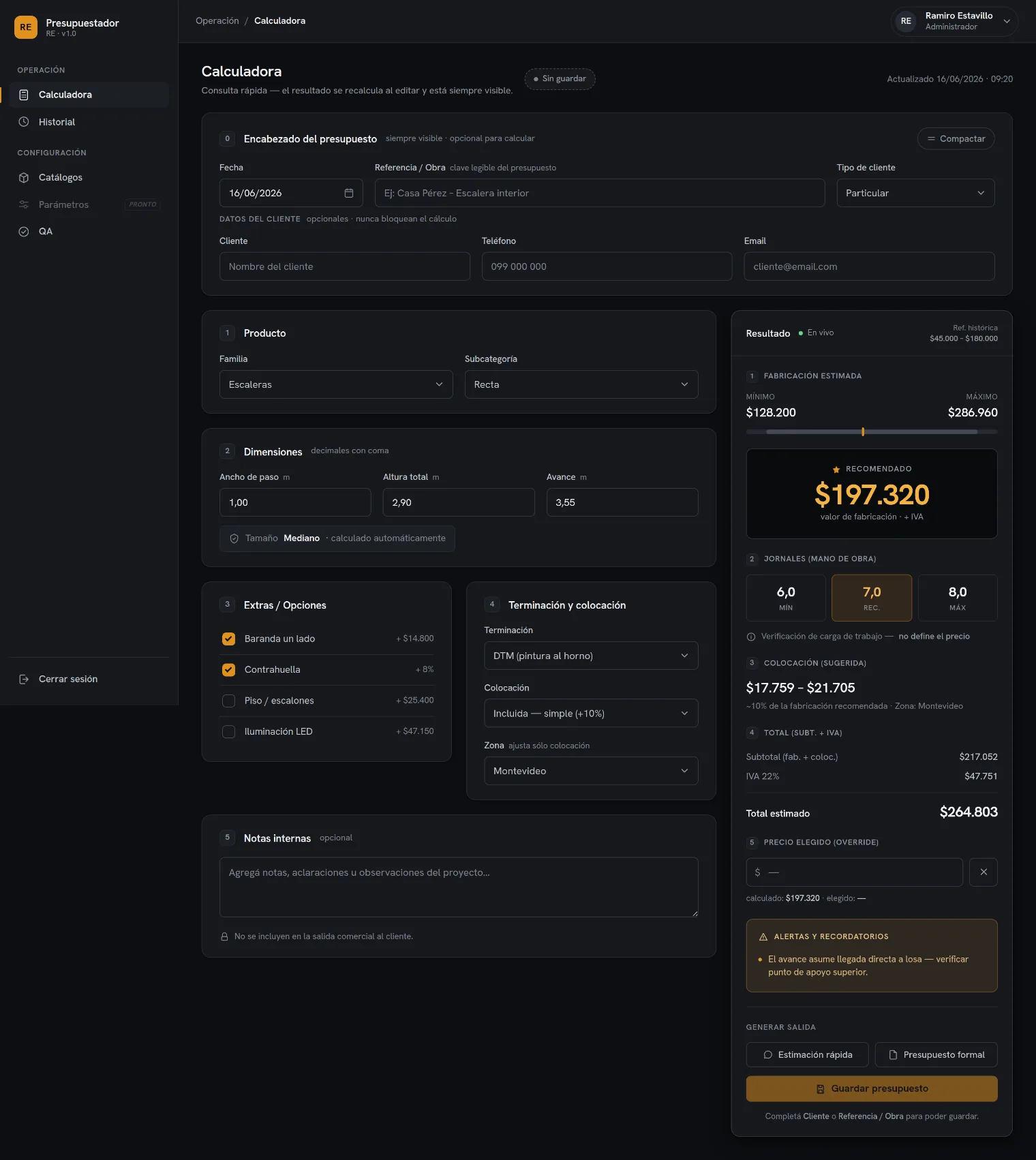Click the fabrication range slider marker
1036x1160 pixels.
863,431
